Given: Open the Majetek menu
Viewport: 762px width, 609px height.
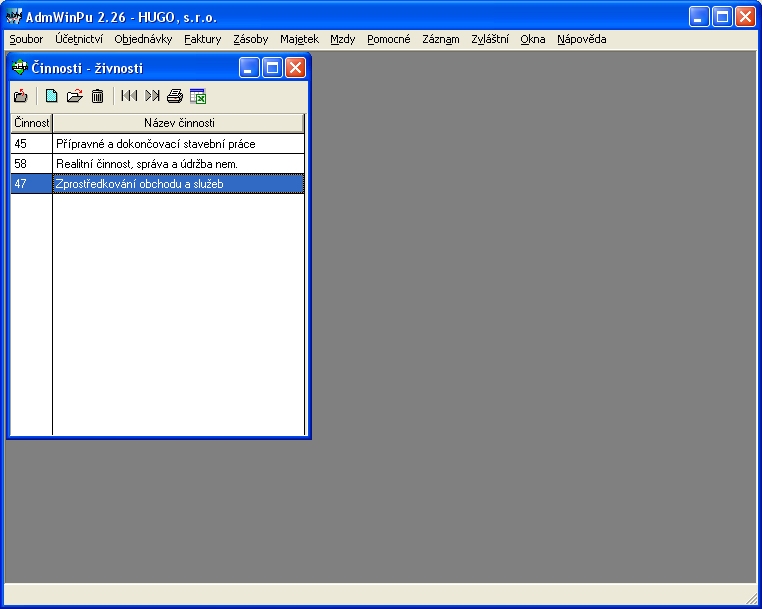Looking at the screenshot, I should pyautogui.click(x=299, y=39).
